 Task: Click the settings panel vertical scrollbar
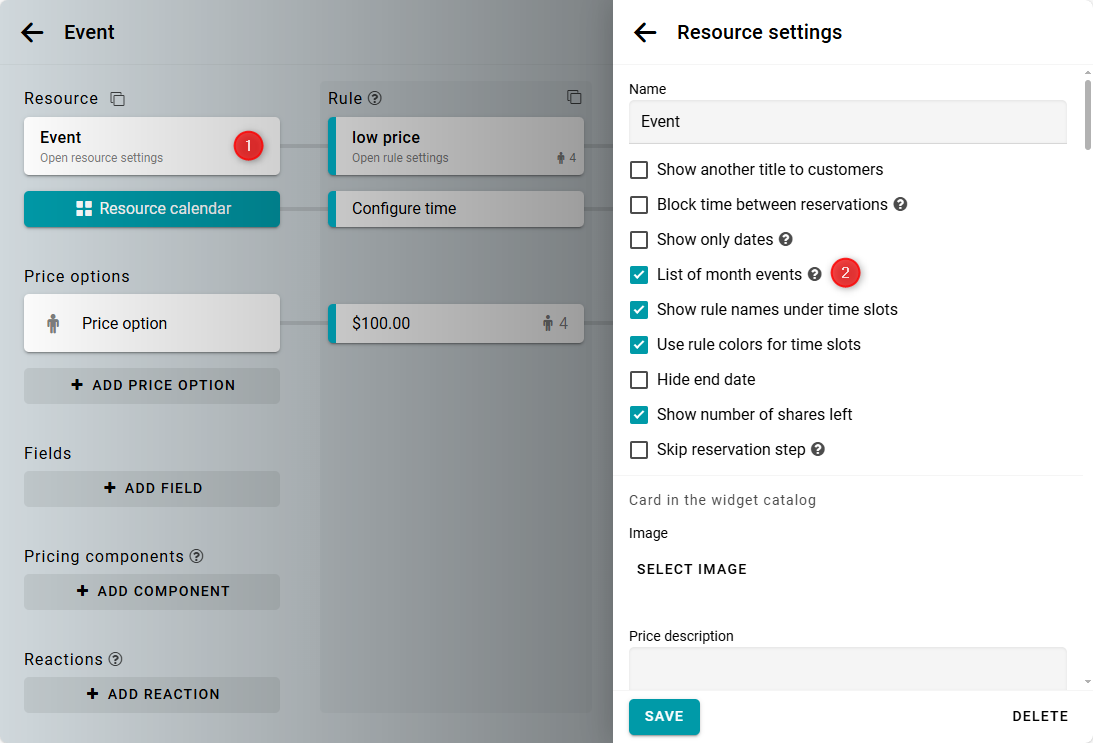click(x=1087, y=114)
